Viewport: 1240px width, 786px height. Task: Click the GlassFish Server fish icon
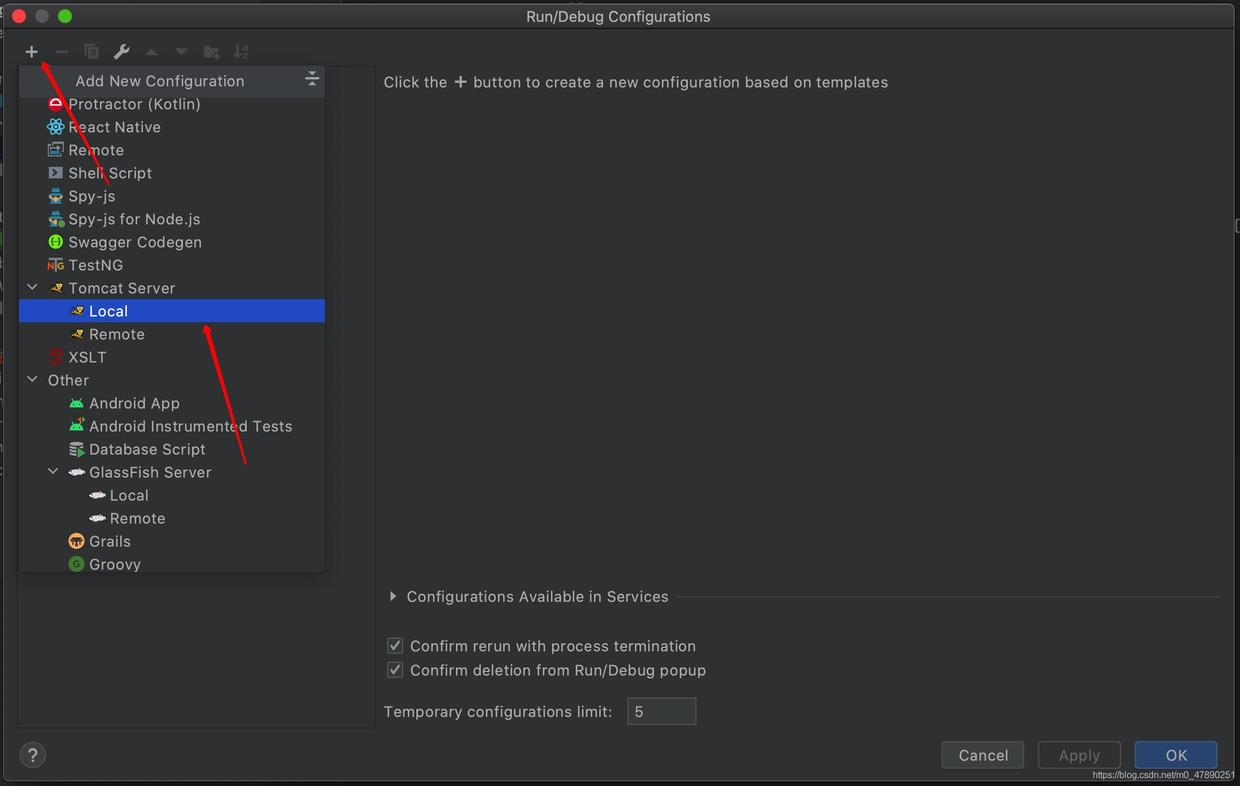[76, 472]
